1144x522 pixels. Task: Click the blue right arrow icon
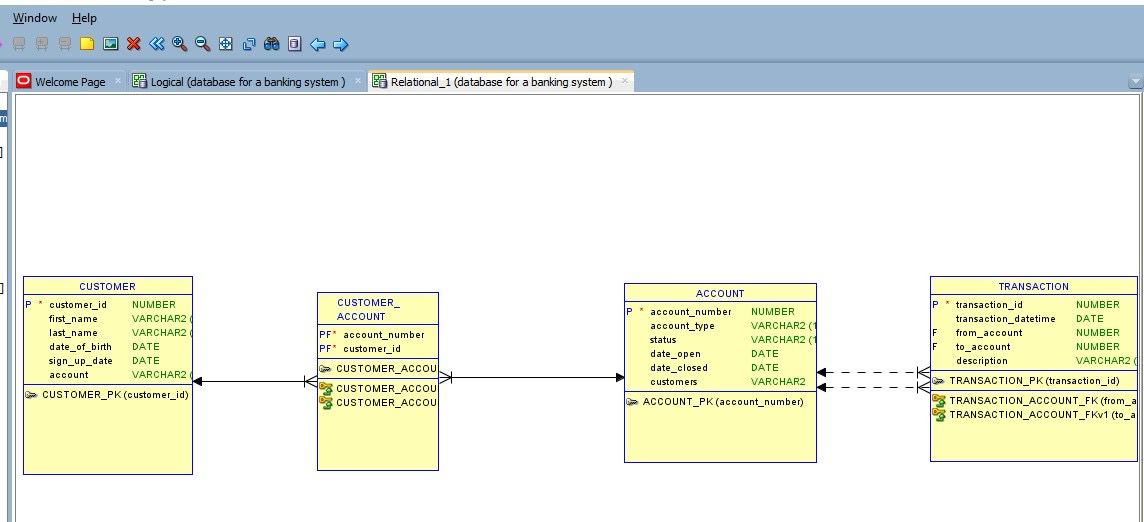340,44
